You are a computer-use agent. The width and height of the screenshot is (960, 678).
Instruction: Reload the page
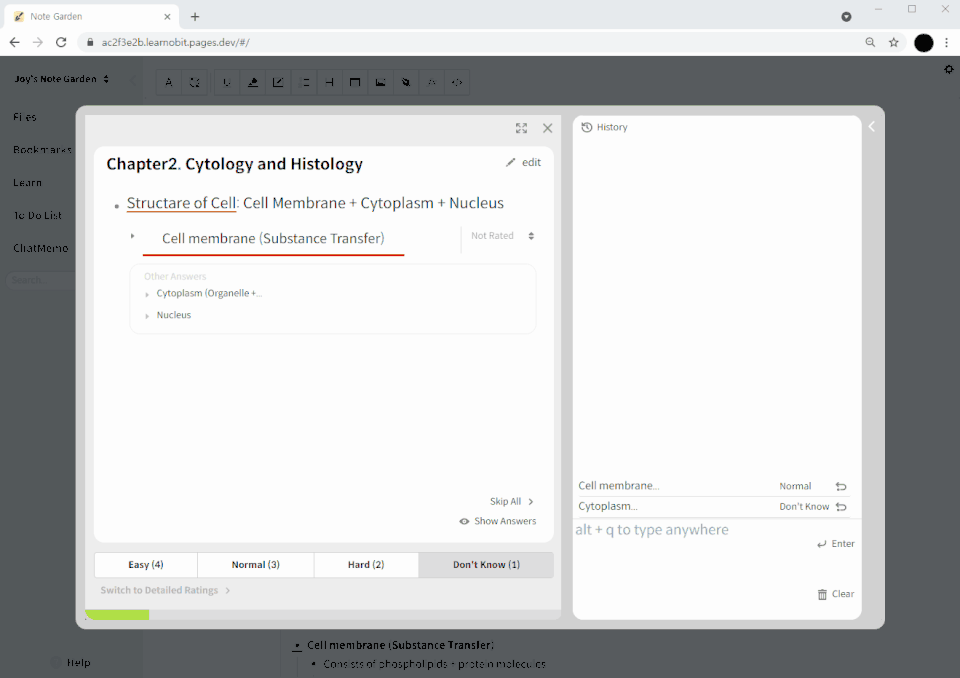61,42
